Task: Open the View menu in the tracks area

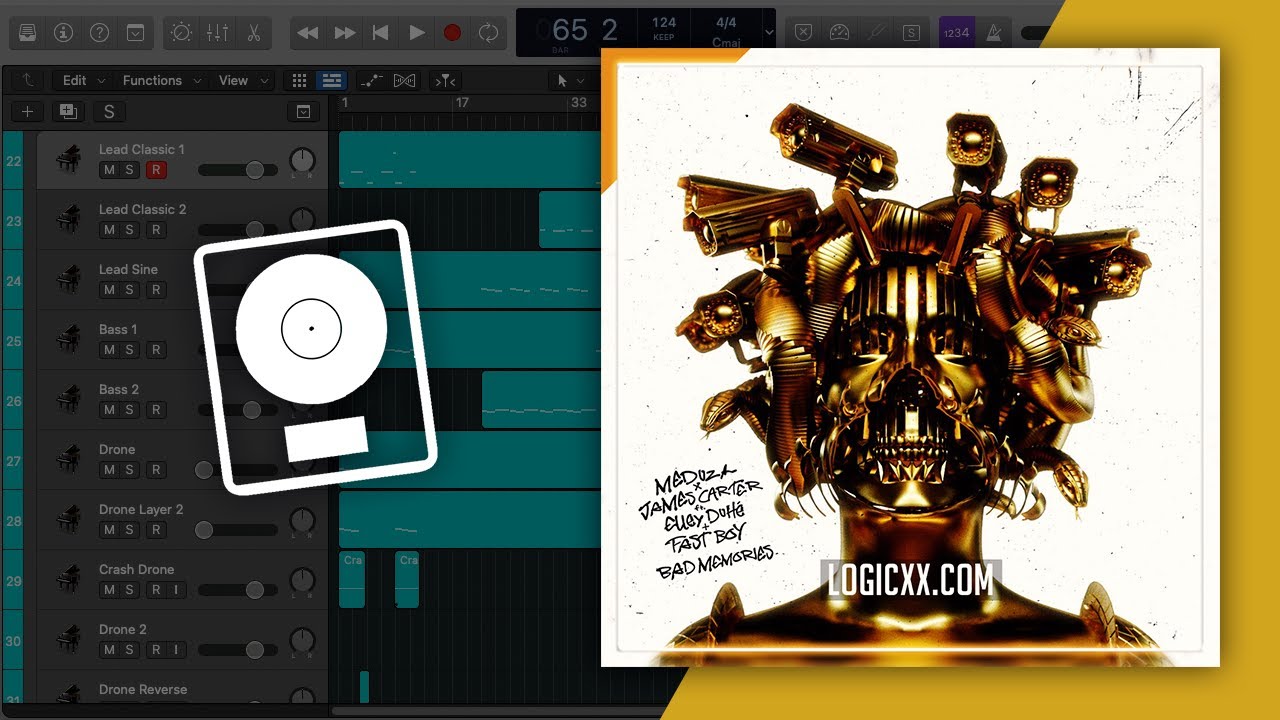Action: click(243, 81)
